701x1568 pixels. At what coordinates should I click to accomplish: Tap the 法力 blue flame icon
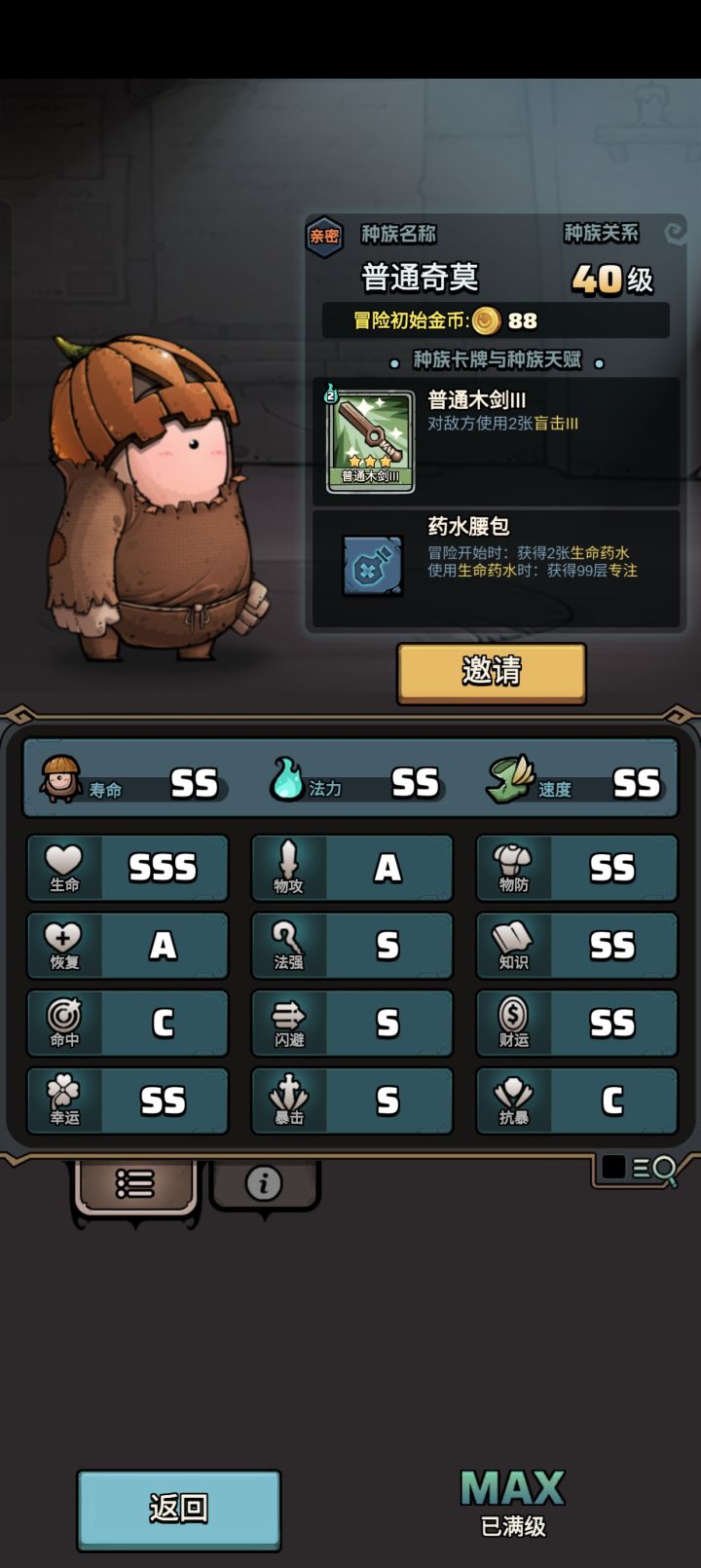[286, 778]
